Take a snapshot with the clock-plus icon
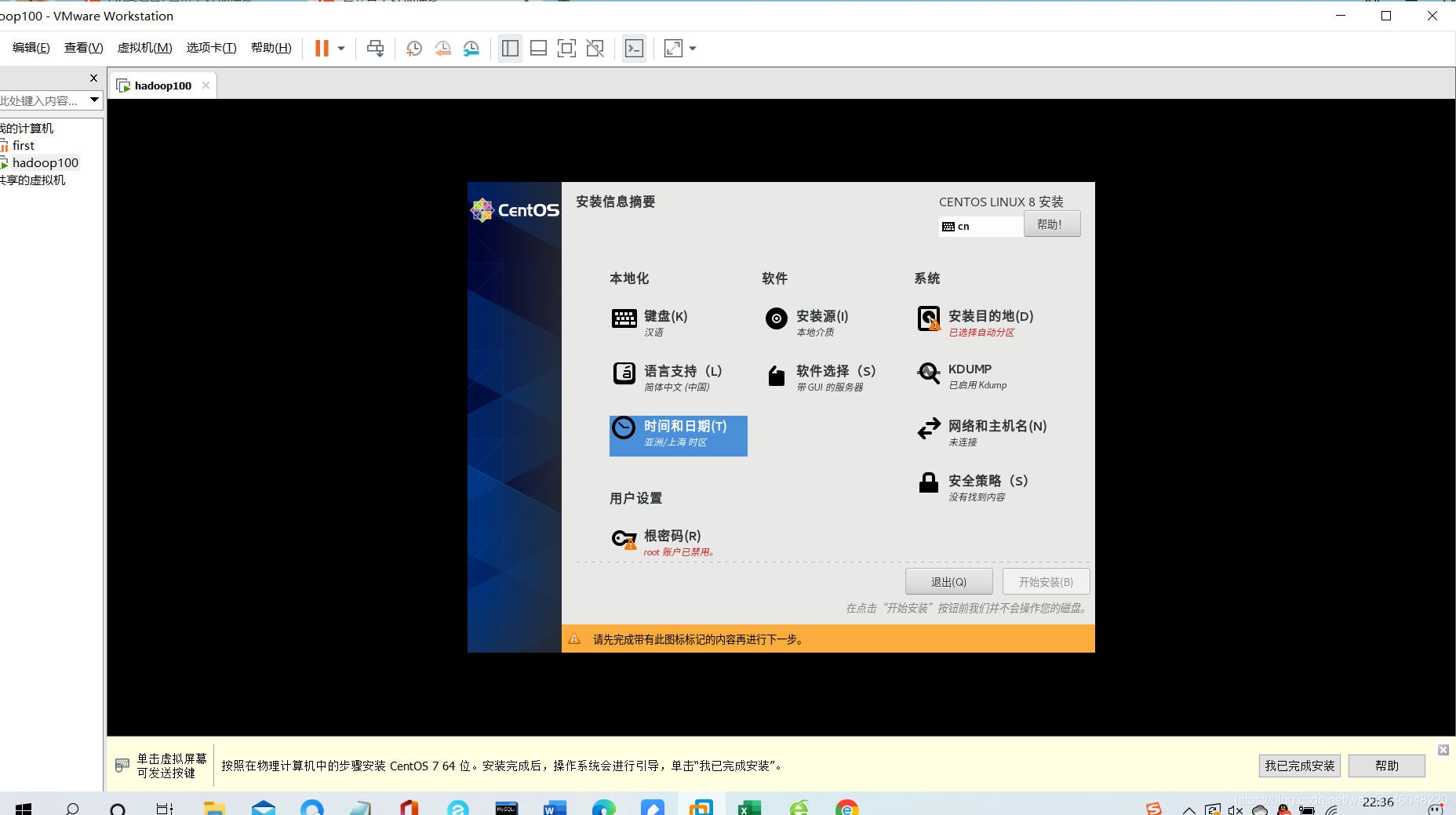 [414, 49]
